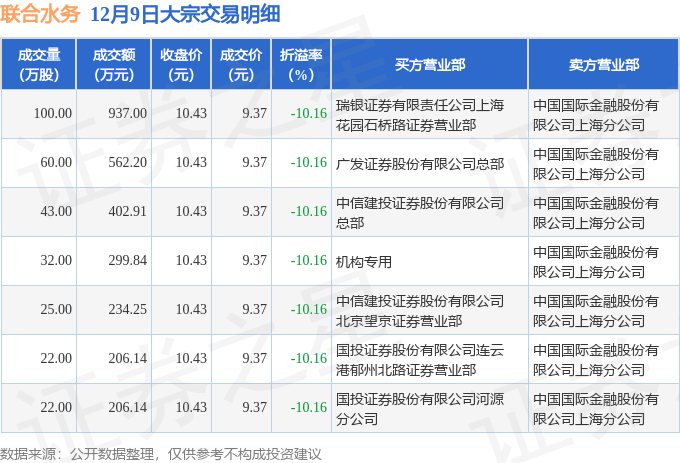Select the 成交量(万股) column header

click(39, 64)
